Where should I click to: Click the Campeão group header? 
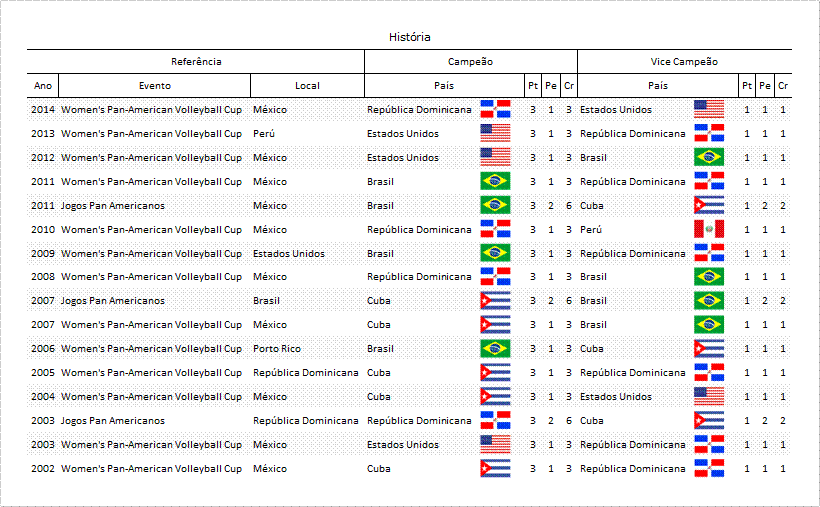pyautogui.click(x=470, y=62)
